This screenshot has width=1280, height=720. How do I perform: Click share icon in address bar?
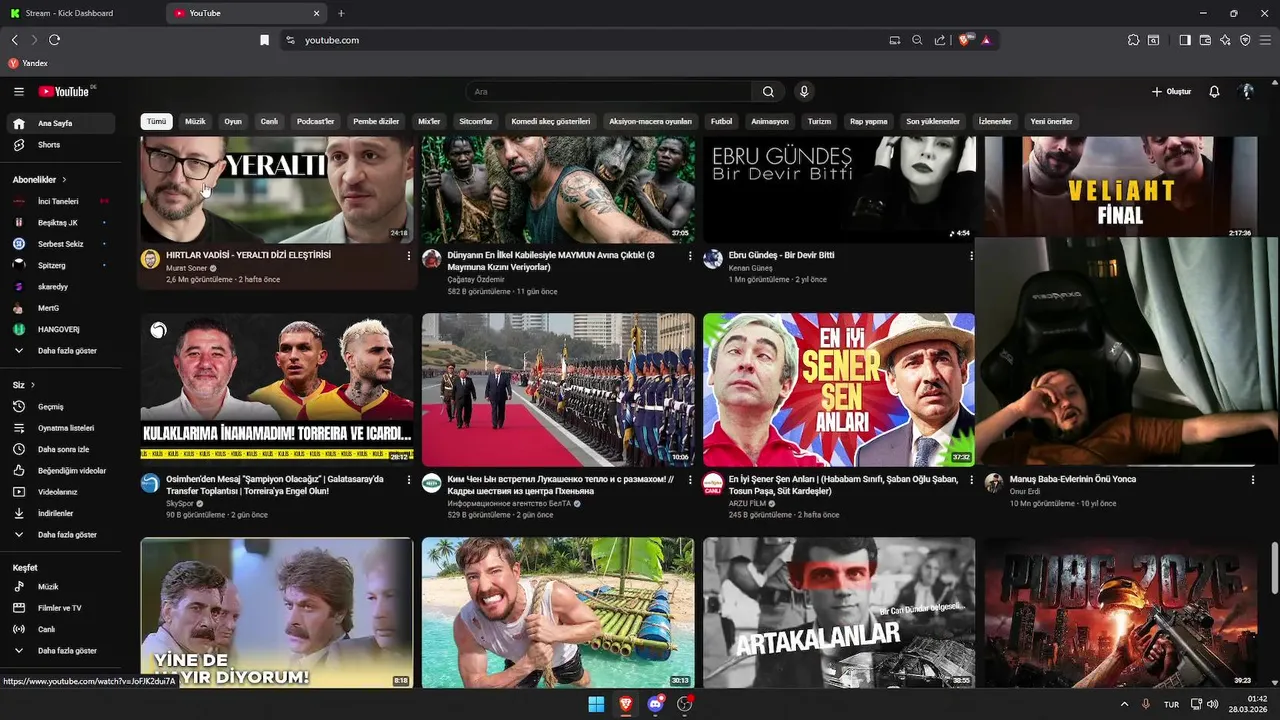pos(939,40)
